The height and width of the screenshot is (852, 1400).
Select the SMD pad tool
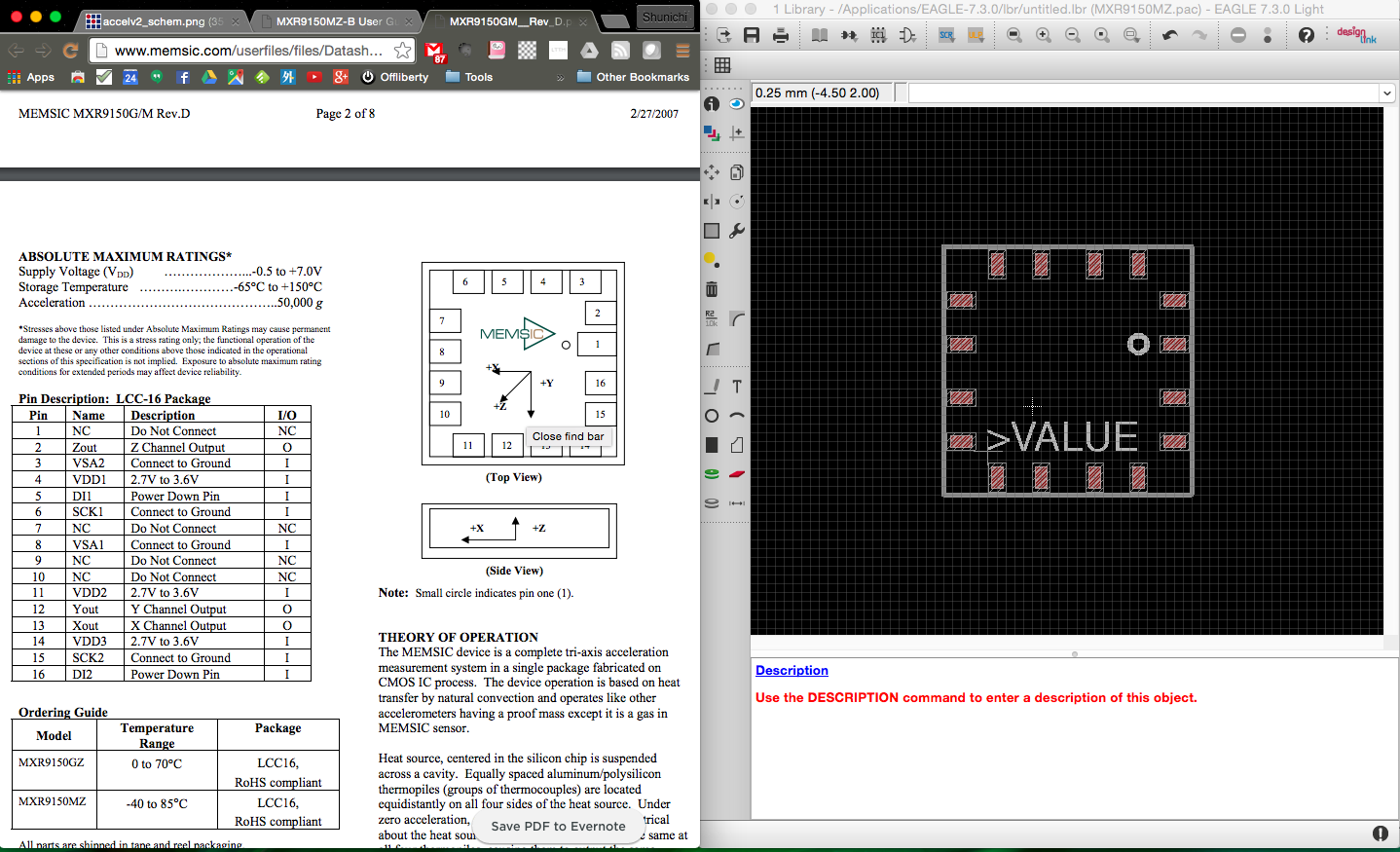(737, 474)
